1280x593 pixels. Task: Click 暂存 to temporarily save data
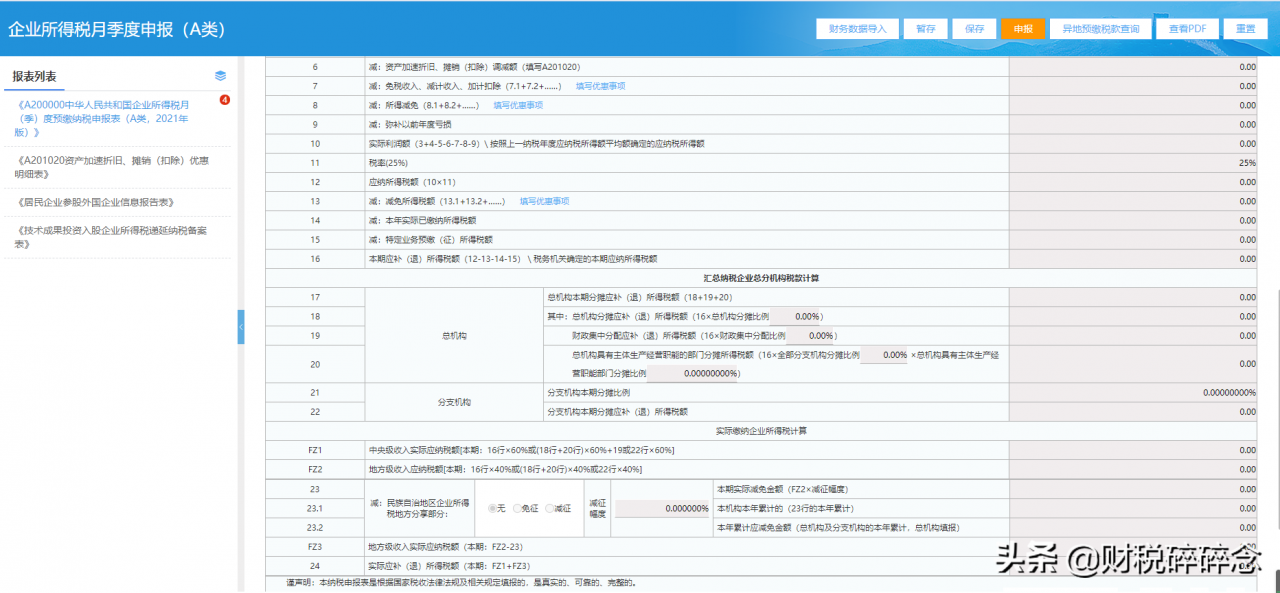(x=925, y=28)
